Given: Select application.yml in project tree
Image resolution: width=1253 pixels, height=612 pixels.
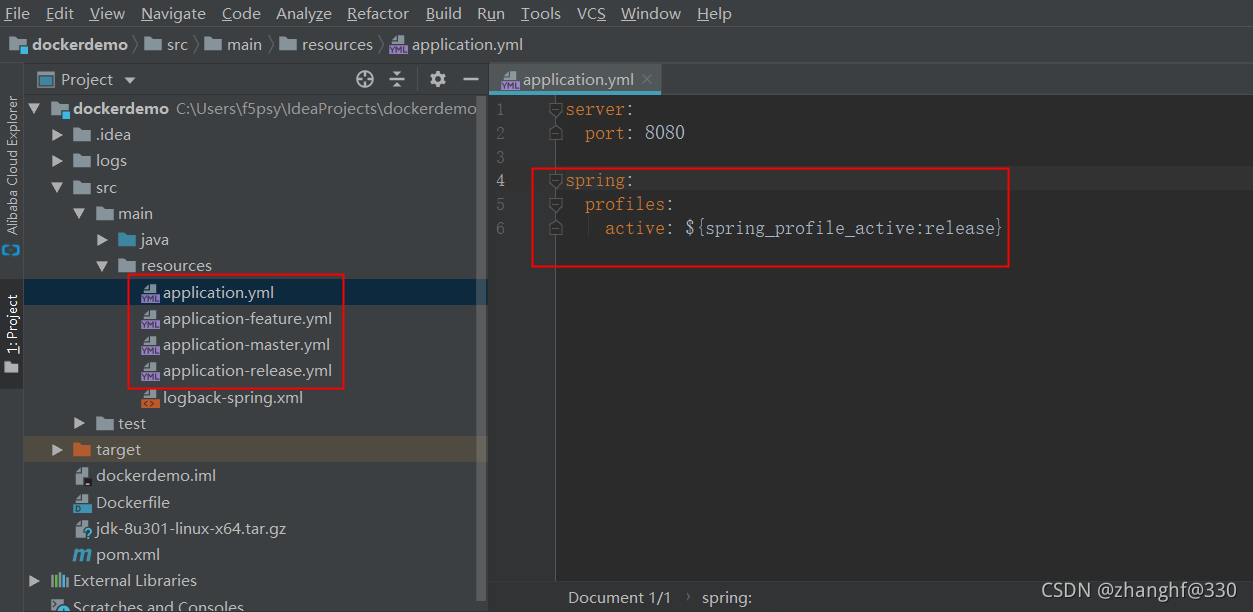Looking at the screenshot, I should click(218, 292).
